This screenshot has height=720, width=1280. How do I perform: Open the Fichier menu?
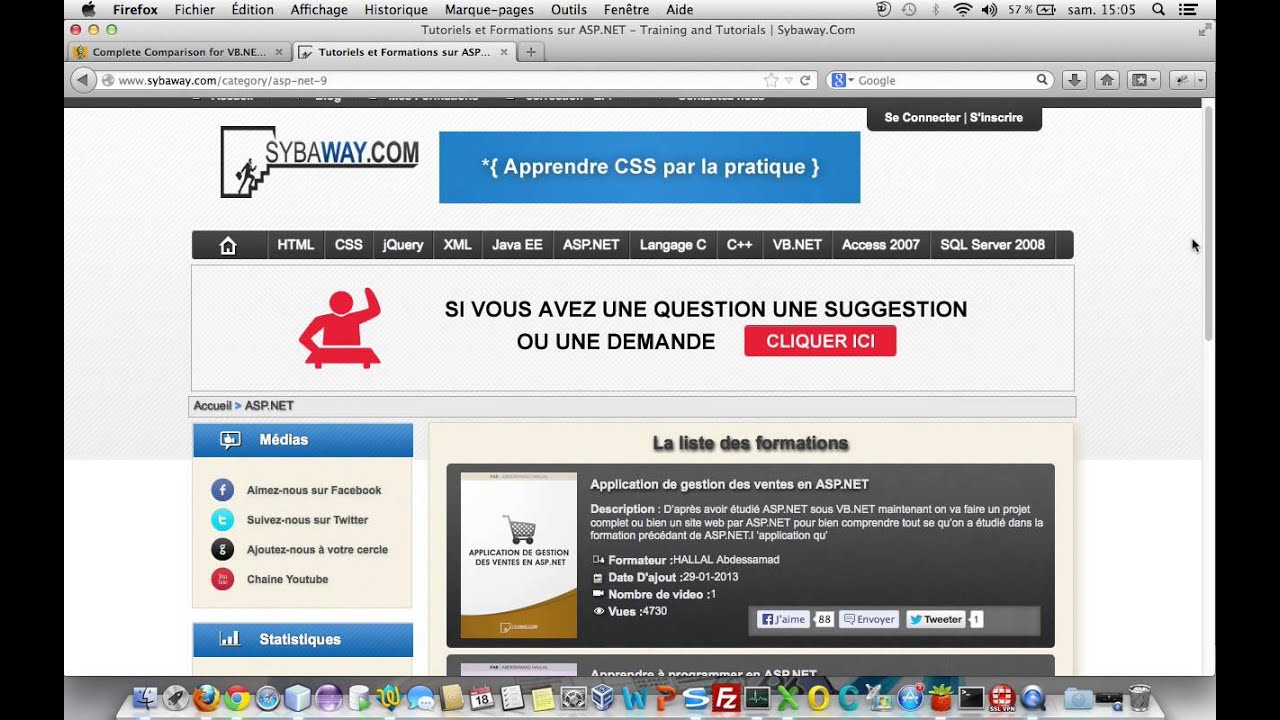[194, 9]
